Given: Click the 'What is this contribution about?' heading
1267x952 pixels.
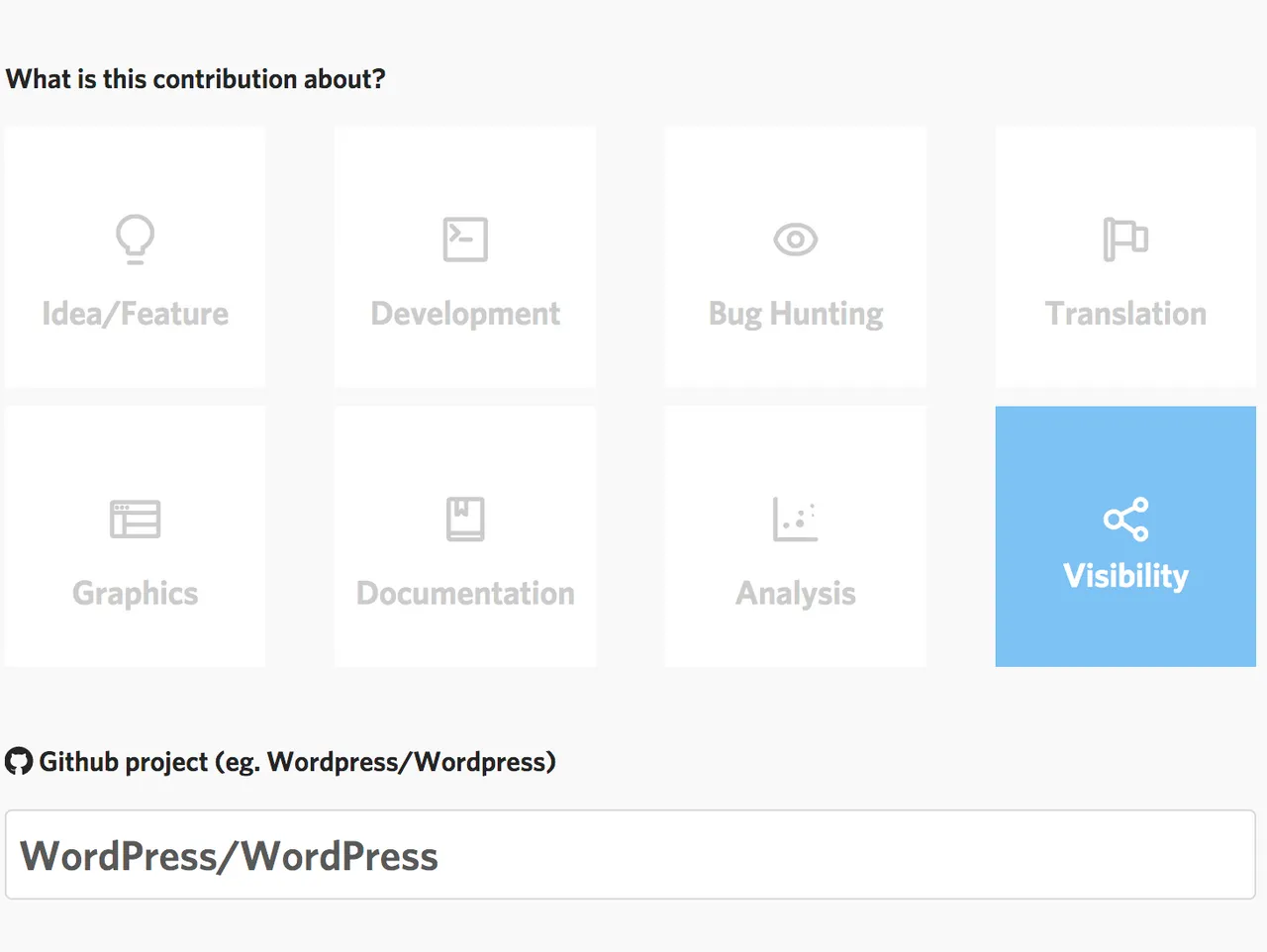Looking at the screenshot, I should [x=196, y=79].
